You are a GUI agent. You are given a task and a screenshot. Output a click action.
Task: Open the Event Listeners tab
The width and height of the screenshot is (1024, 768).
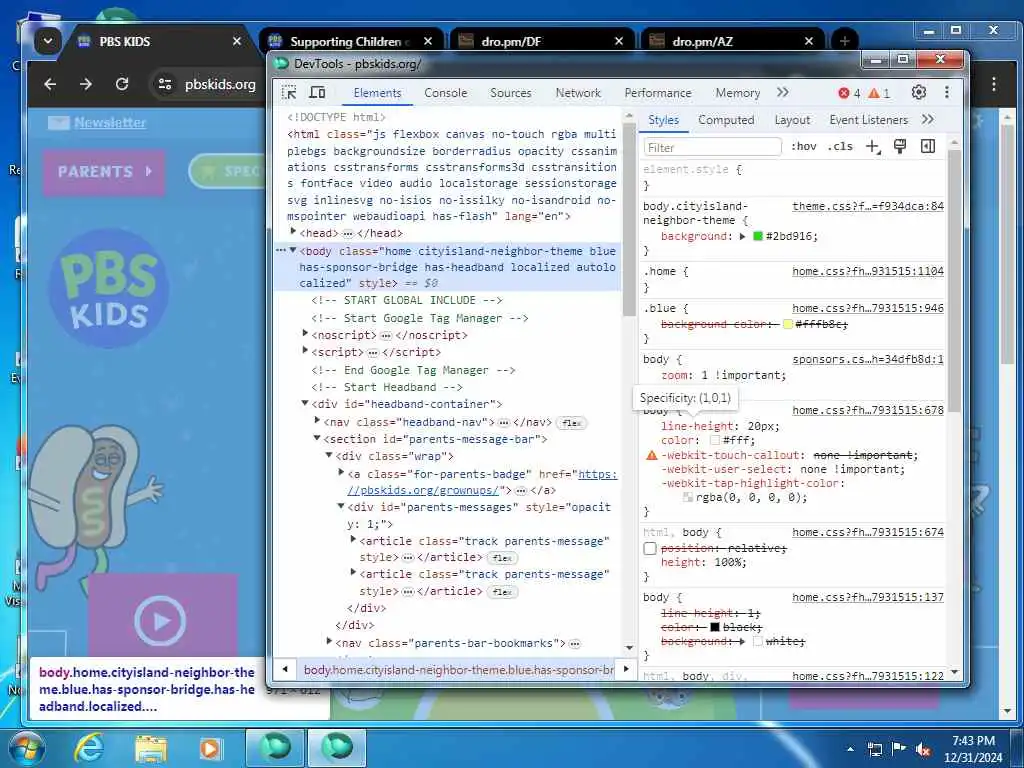tap(869, 120)
